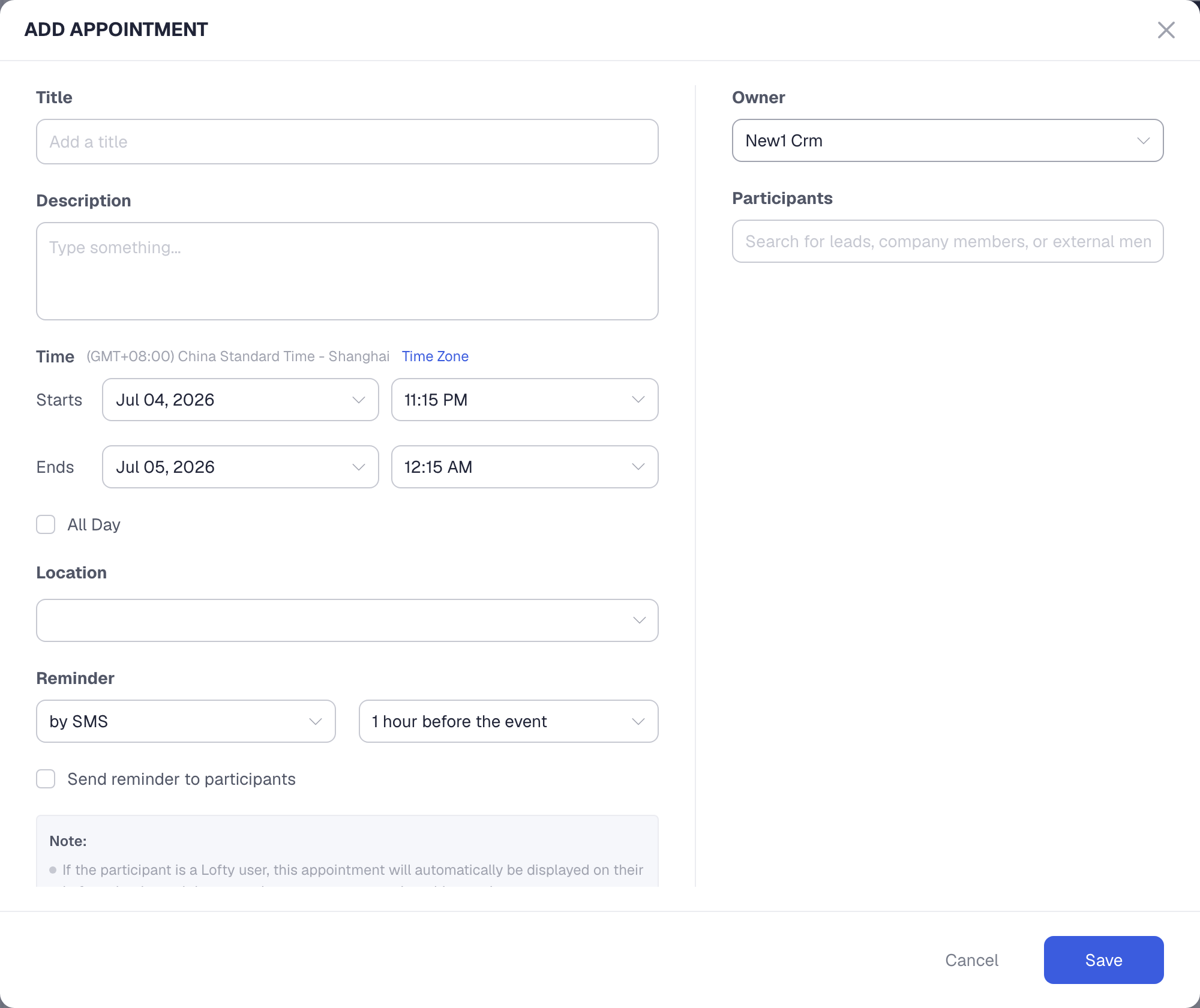Click the '(GMT+08:00) China Standard Time - Shanghai' text

238,356
